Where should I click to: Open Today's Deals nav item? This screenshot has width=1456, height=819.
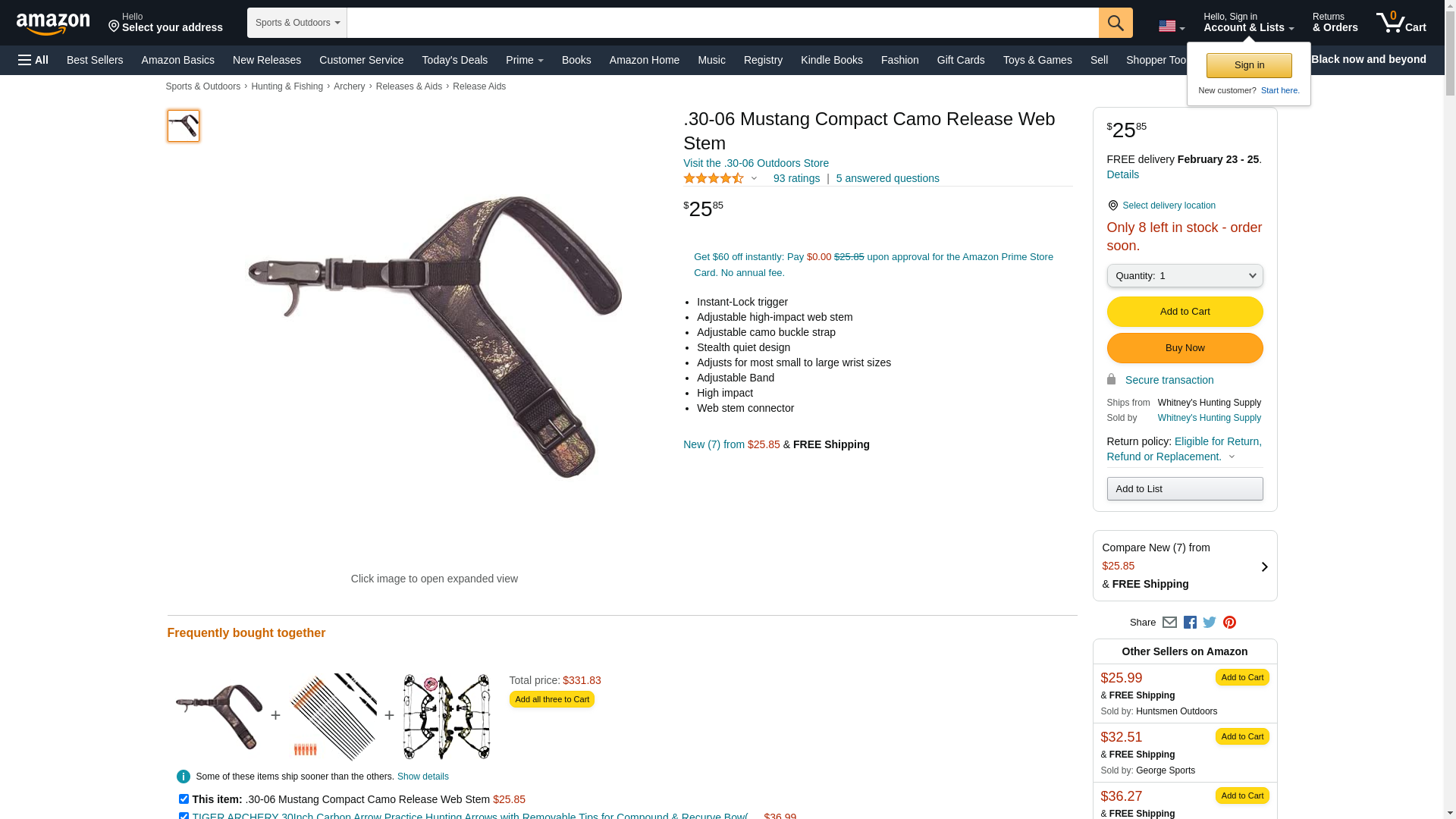(455, 60)
